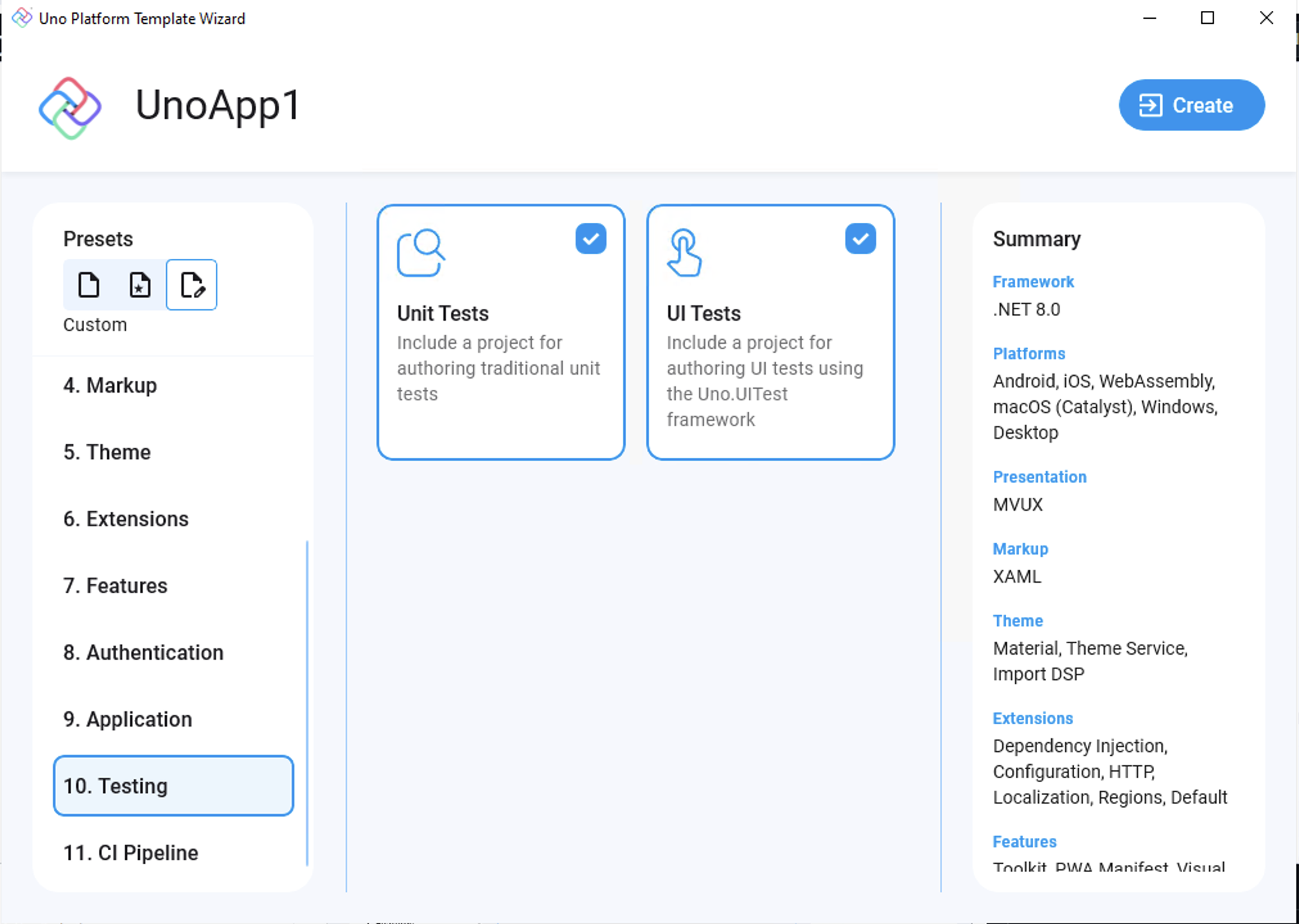Click the Unit Tests magnifier icon
The height and width of the screenshot is (924, 1299).
point(421,253)
